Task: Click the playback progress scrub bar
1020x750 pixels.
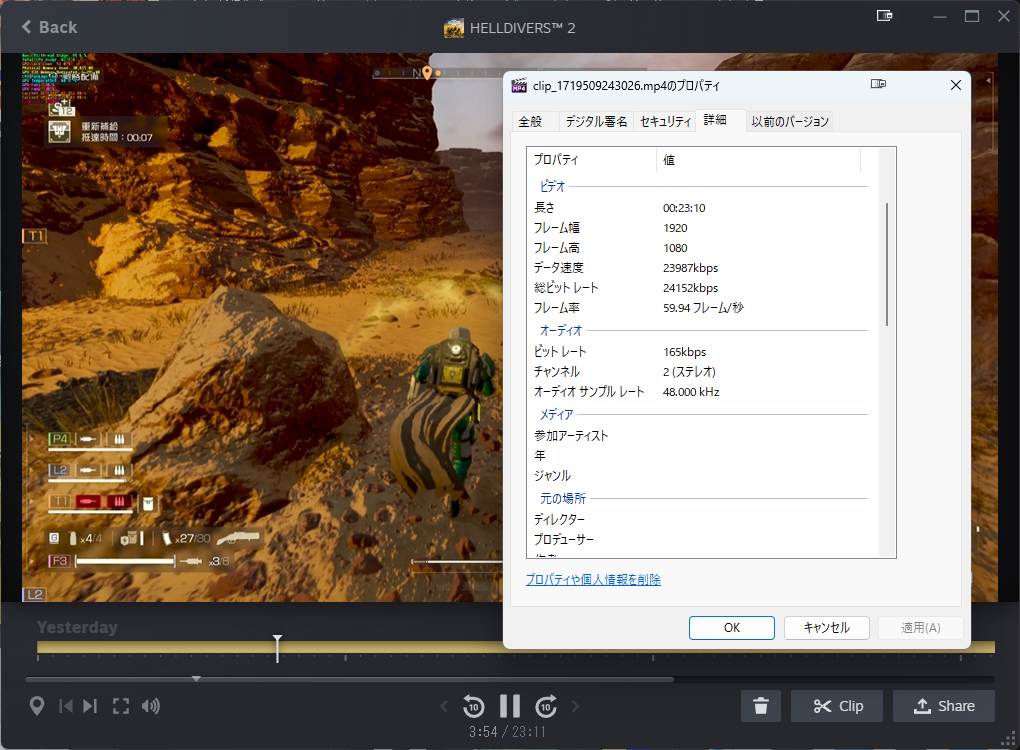Action: (510, 679)
